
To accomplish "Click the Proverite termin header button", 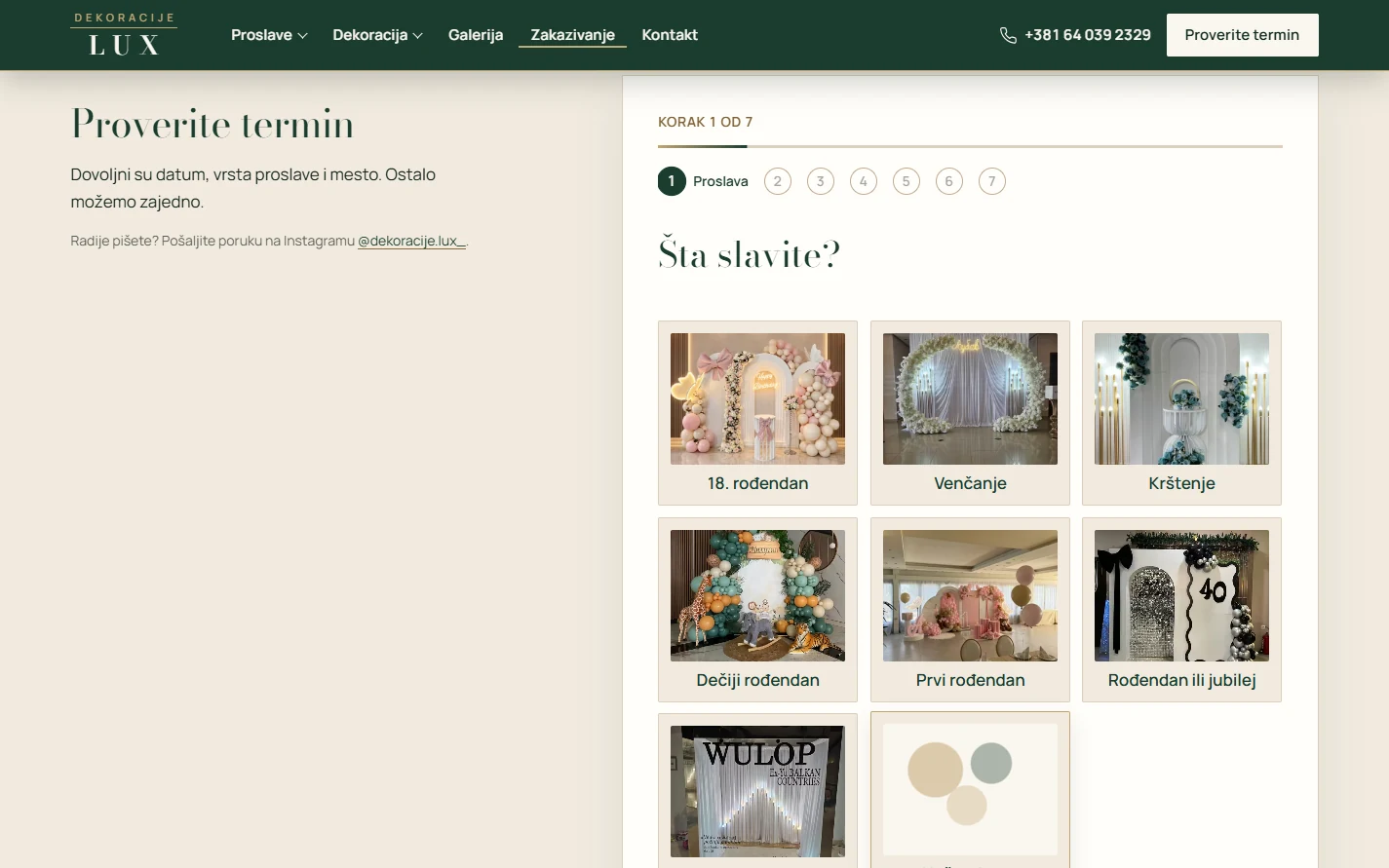I will pos(1242,35).
